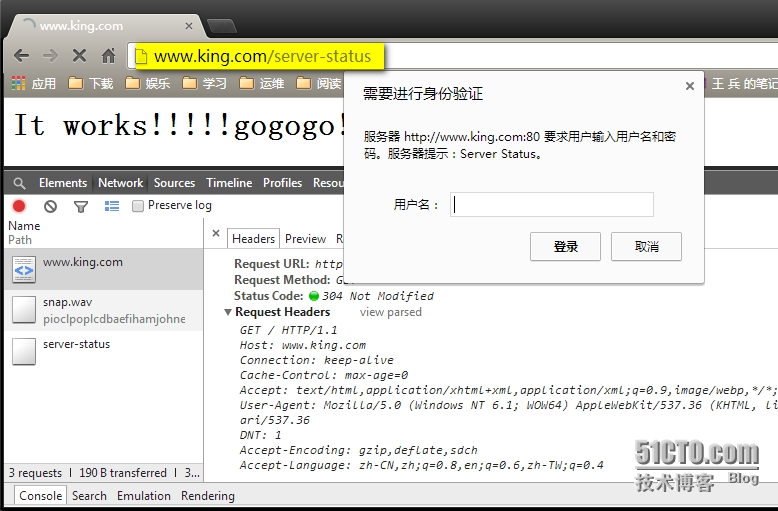
Task: Open the 学习 bookmarks folder
Action: click(204, 83)
